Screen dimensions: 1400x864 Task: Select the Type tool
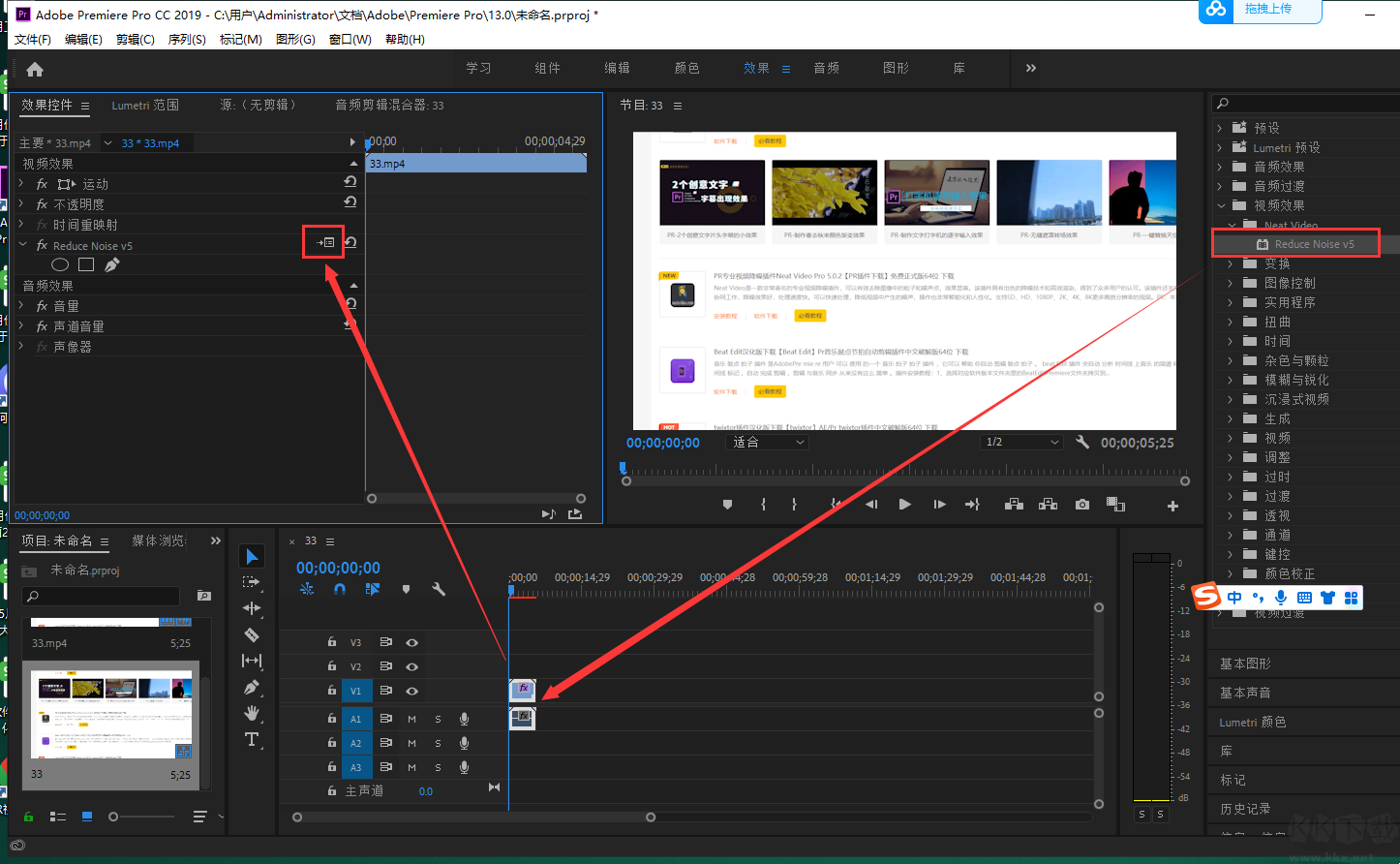(252, 739)
